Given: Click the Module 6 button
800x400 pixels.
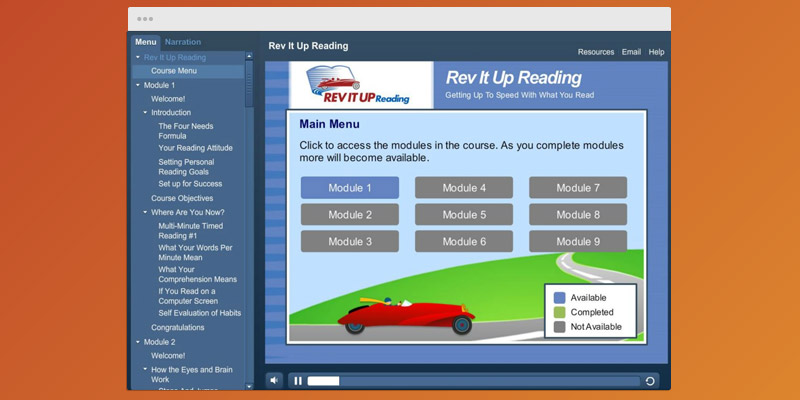Looking at the screenshot, I should click(464, 241).
